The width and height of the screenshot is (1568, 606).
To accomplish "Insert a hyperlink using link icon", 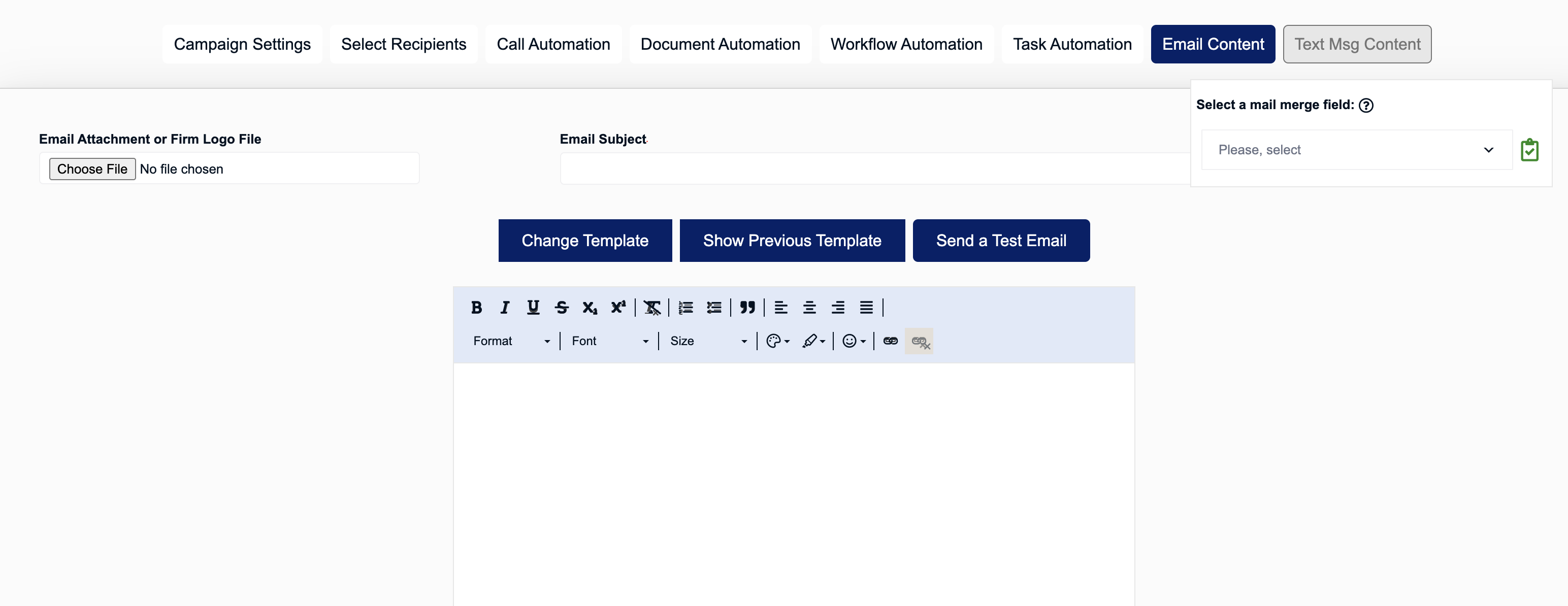I will [890, 341].
